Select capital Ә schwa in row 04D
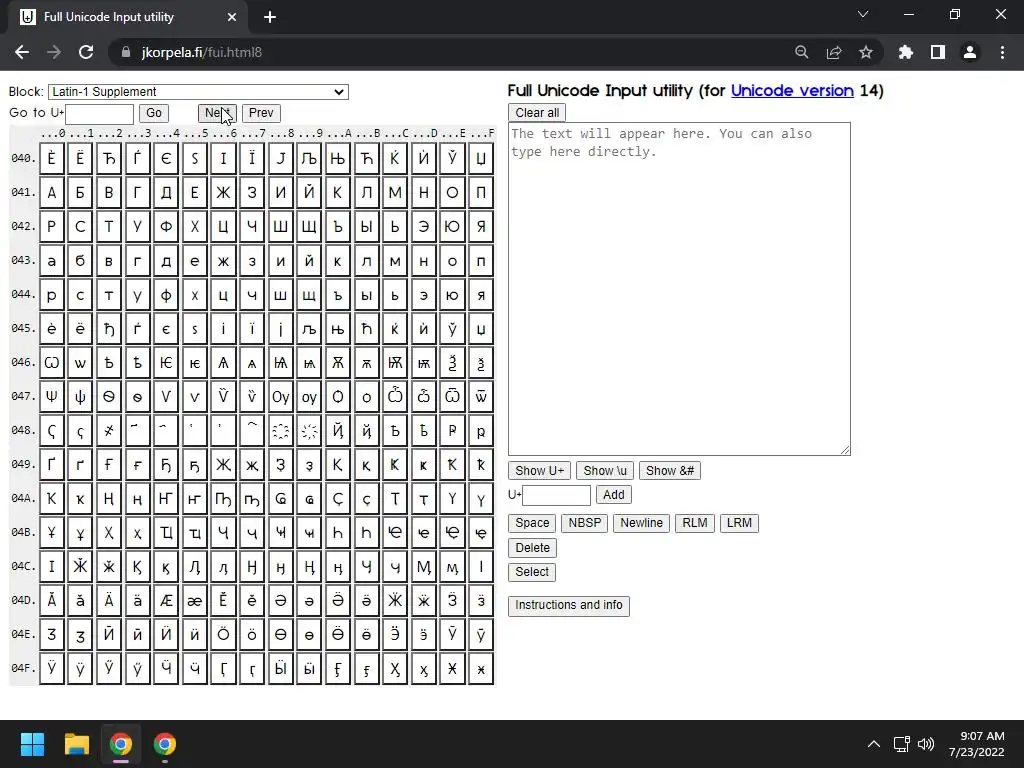The image size is (1024, 768). [x=281, y=600]
